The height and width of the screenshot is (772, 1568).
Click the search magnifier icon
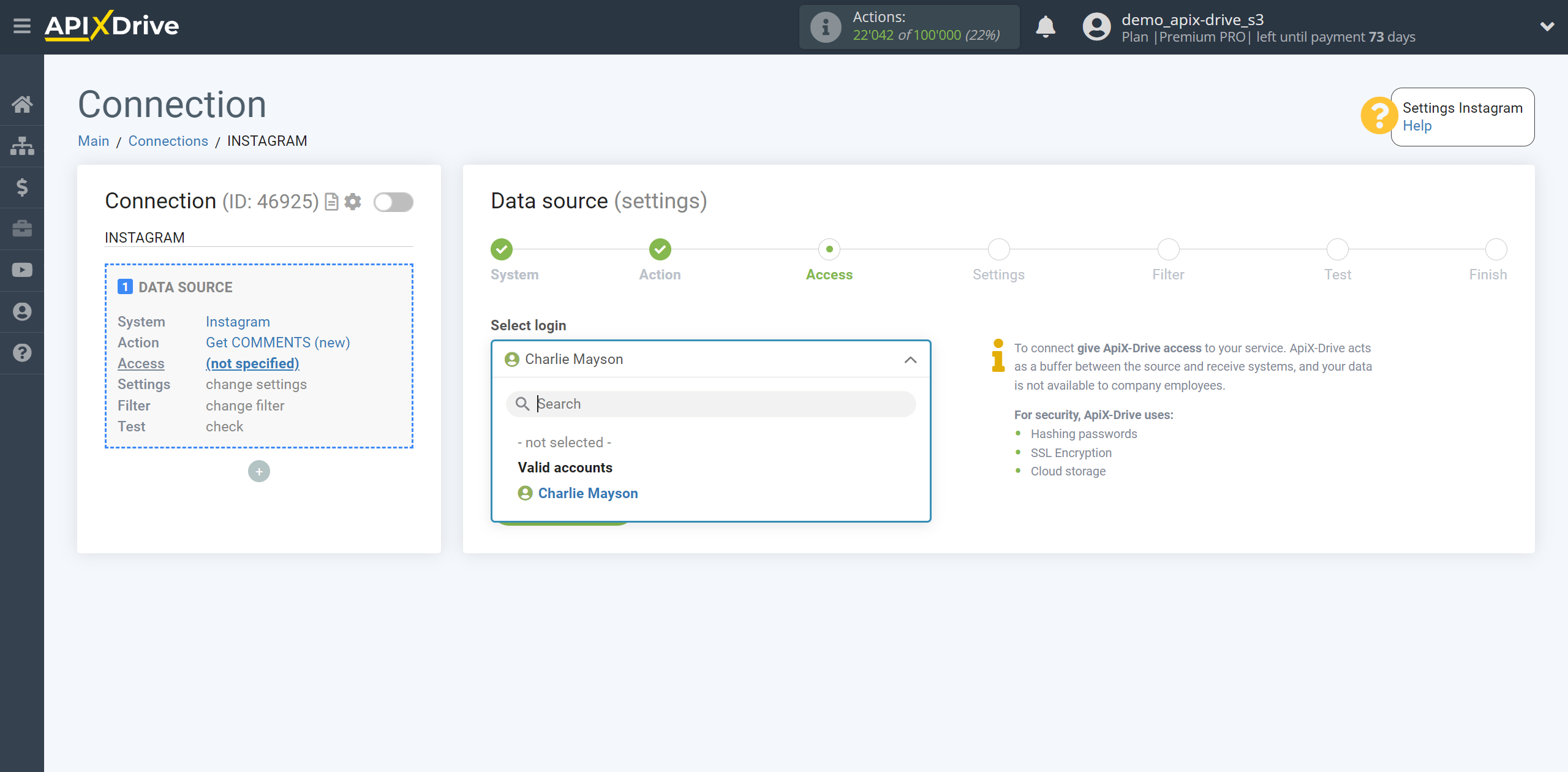(x=522, y=404)
